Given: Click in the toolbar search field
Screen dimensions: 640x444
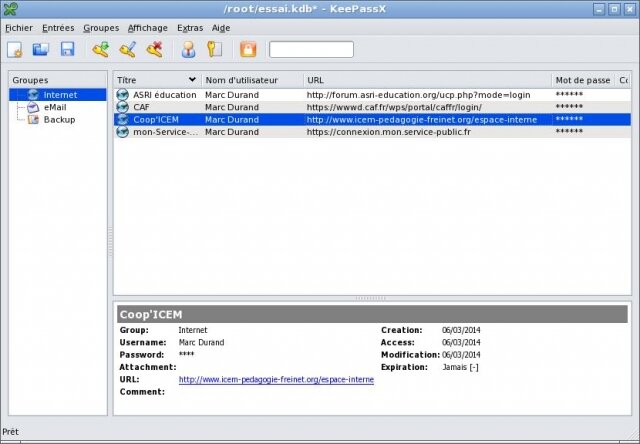Looking at the screenshot, I should tap(311, 49).
